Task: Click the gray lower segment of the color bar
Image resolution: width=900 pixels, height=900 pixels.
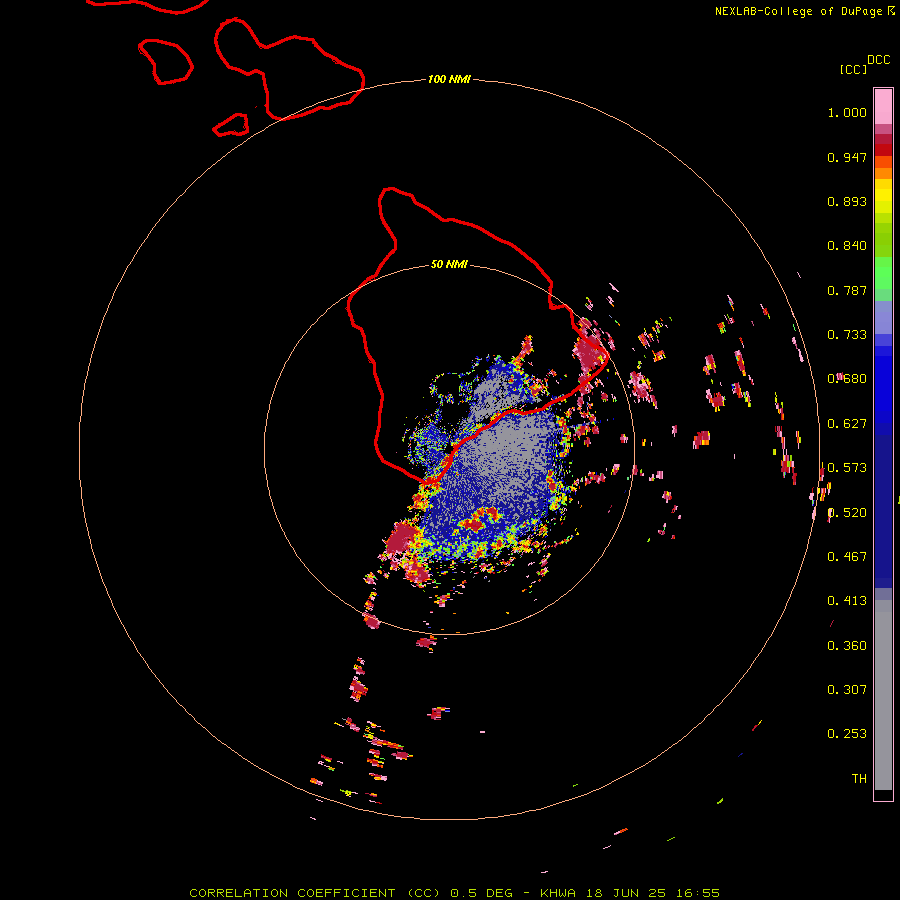Action: click(883, 695)
